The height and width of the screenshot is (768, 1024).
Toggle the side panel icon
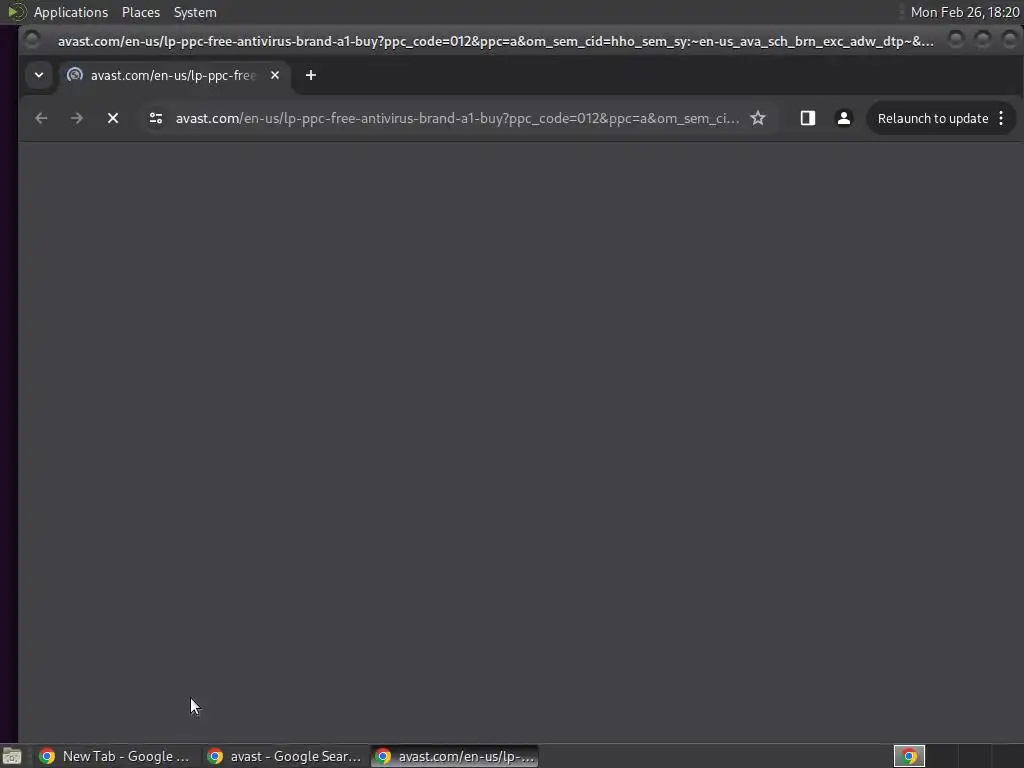coord(808,118)
